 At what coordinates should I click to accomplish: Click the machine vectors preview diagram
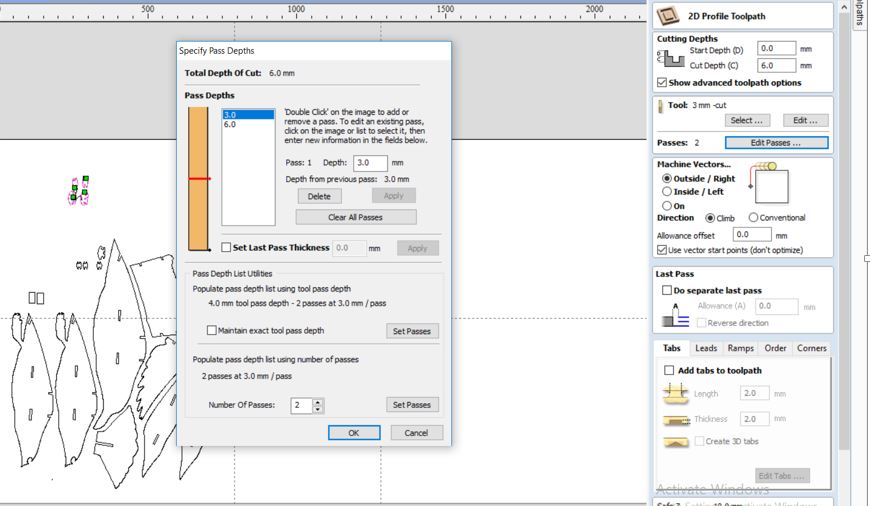click(x=768, y=183)
